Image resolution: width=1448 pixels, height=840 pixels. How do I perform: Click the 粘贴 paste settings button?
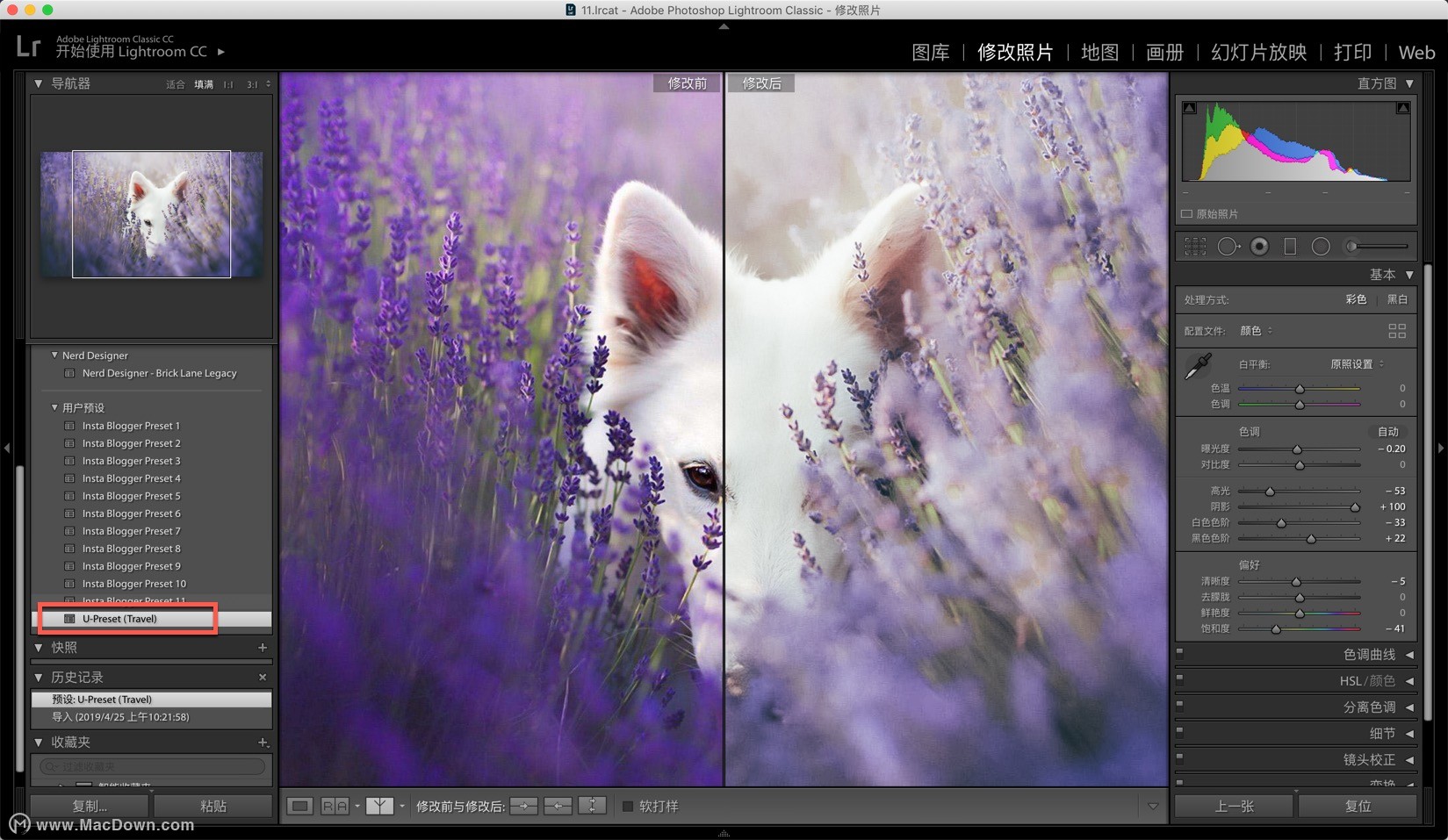213,806
